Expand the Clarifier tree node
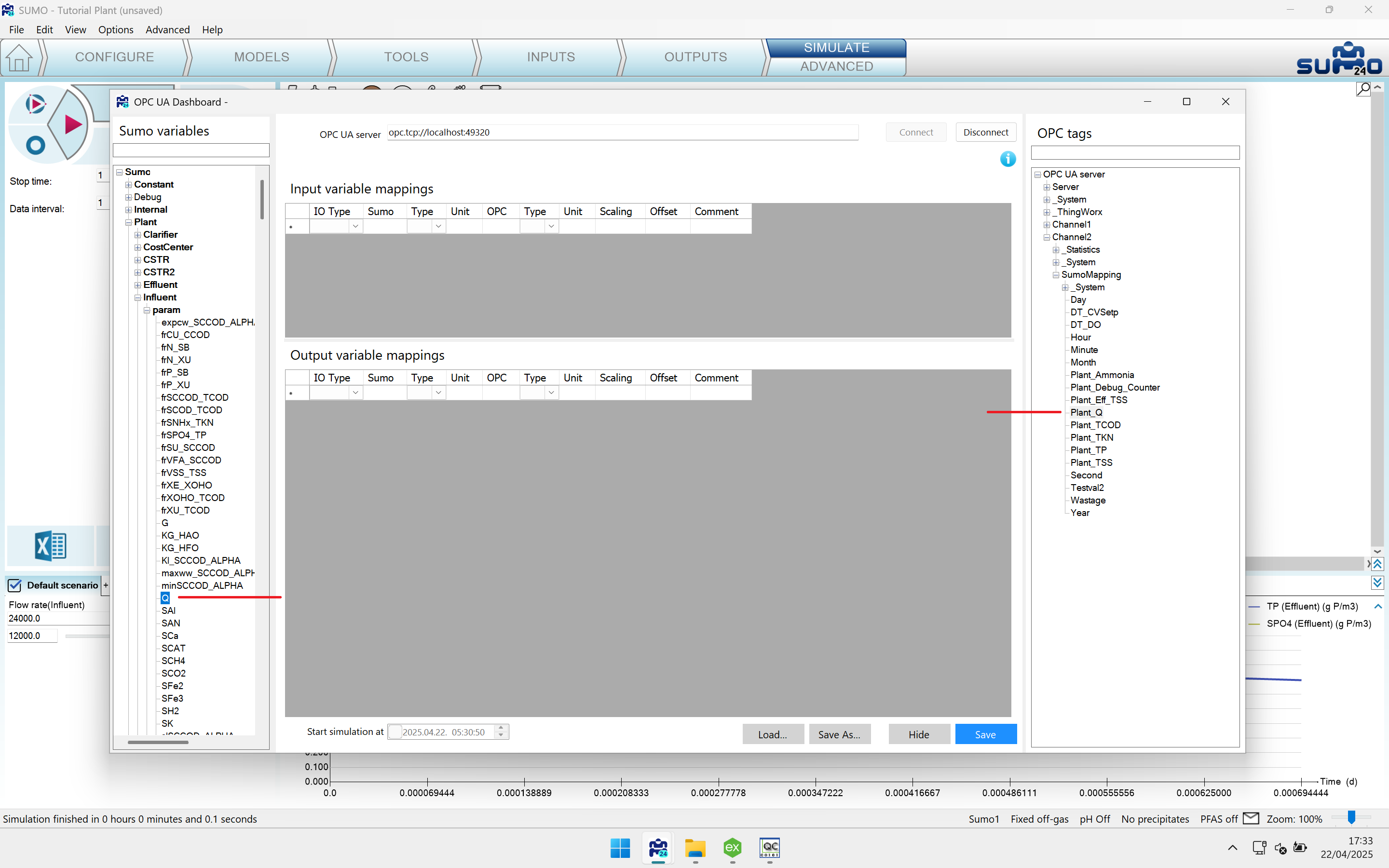Screen dimensions: 1389x868 [138, 235]
